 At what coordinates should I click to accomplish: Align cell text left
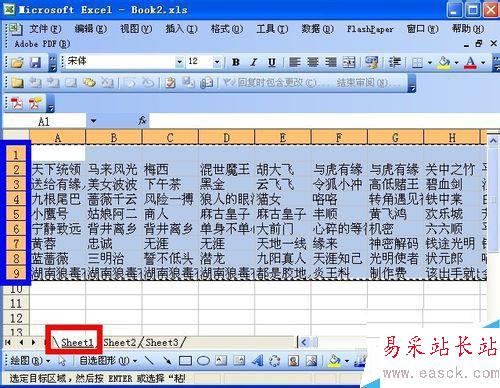pyautogui.click(x=295, y=62)
